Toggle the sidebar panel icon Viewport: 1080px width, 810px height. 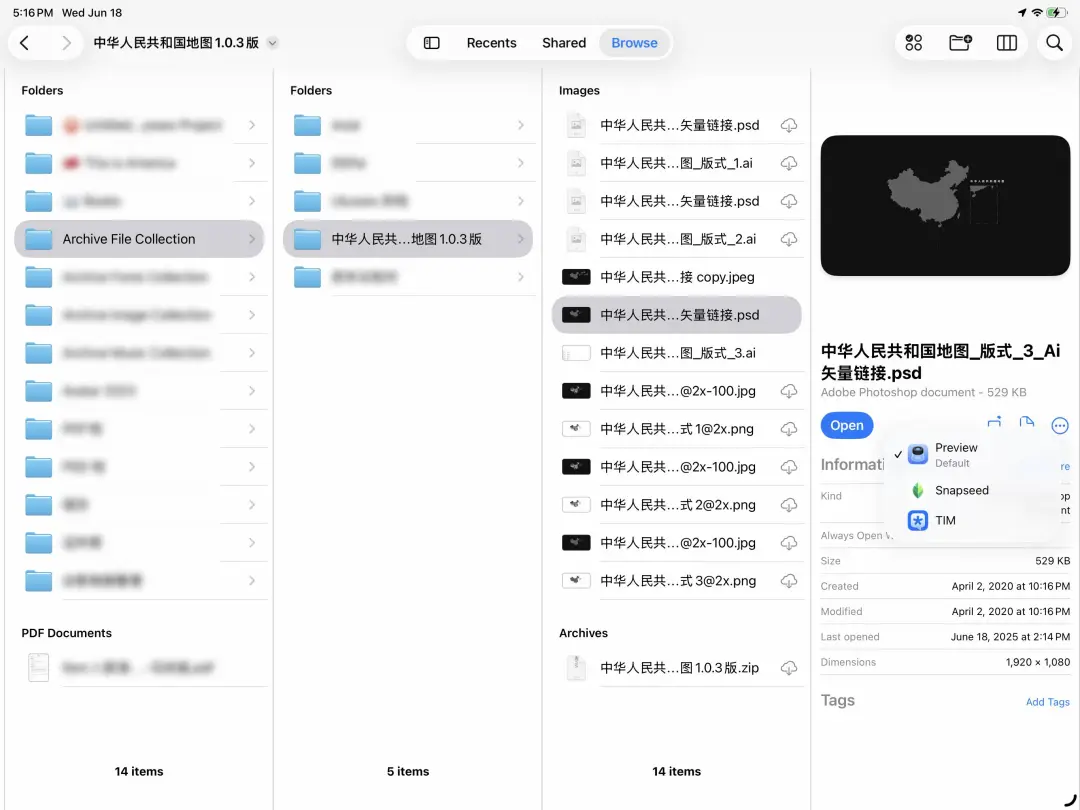(432, 43)
